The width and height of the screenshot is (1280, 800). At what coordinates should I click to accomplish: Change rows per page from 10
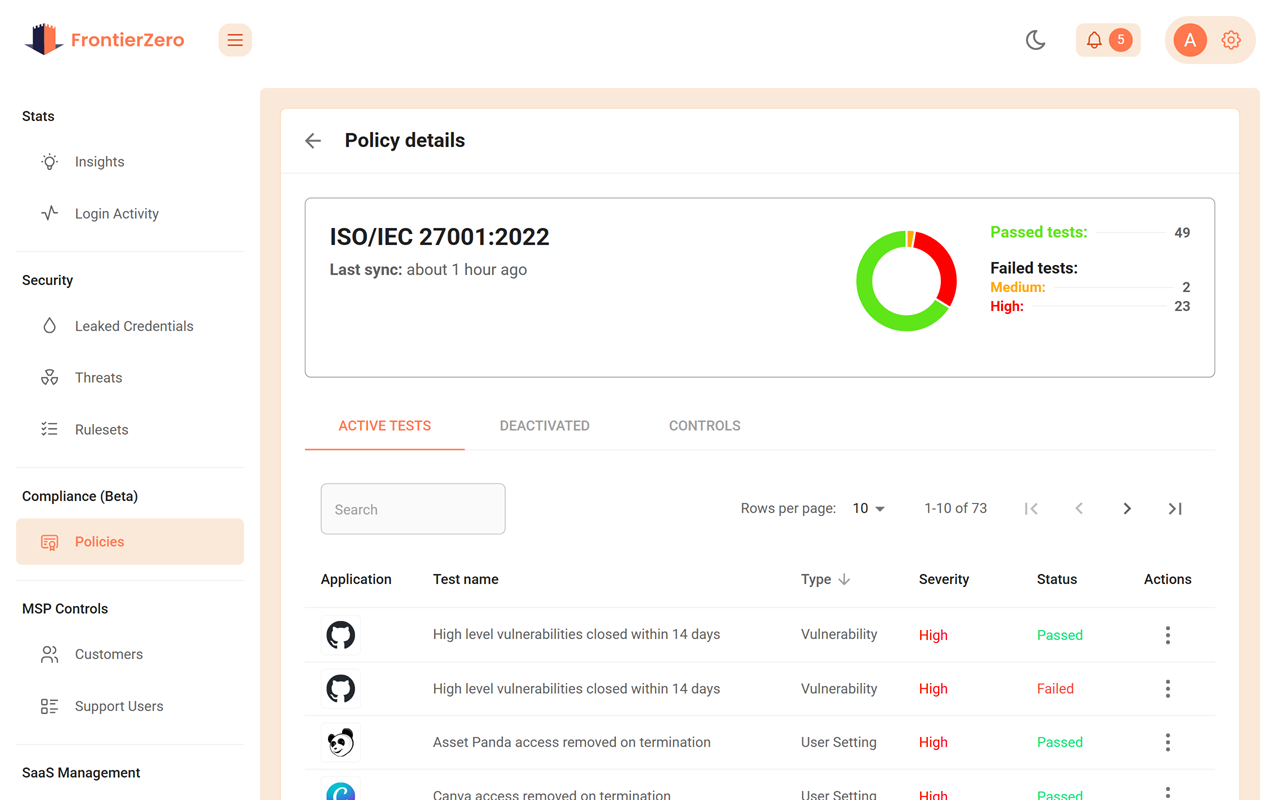coord(868,508)
